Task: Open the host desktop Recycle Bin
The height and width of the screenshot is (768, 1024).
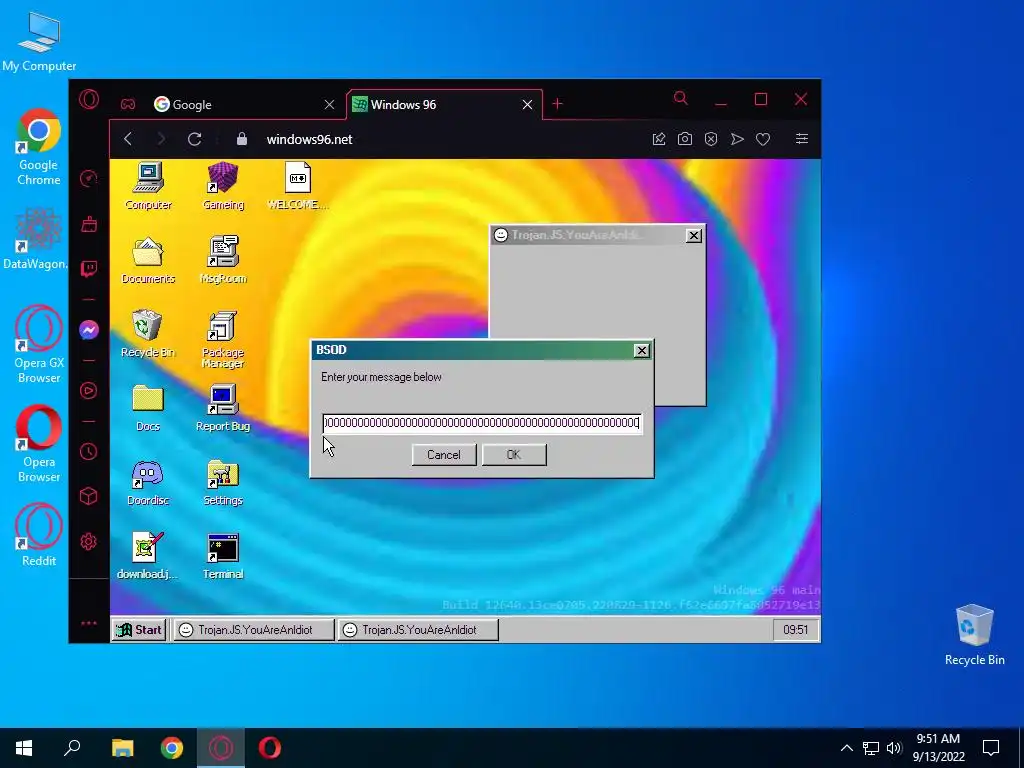Action: point(974,635)
